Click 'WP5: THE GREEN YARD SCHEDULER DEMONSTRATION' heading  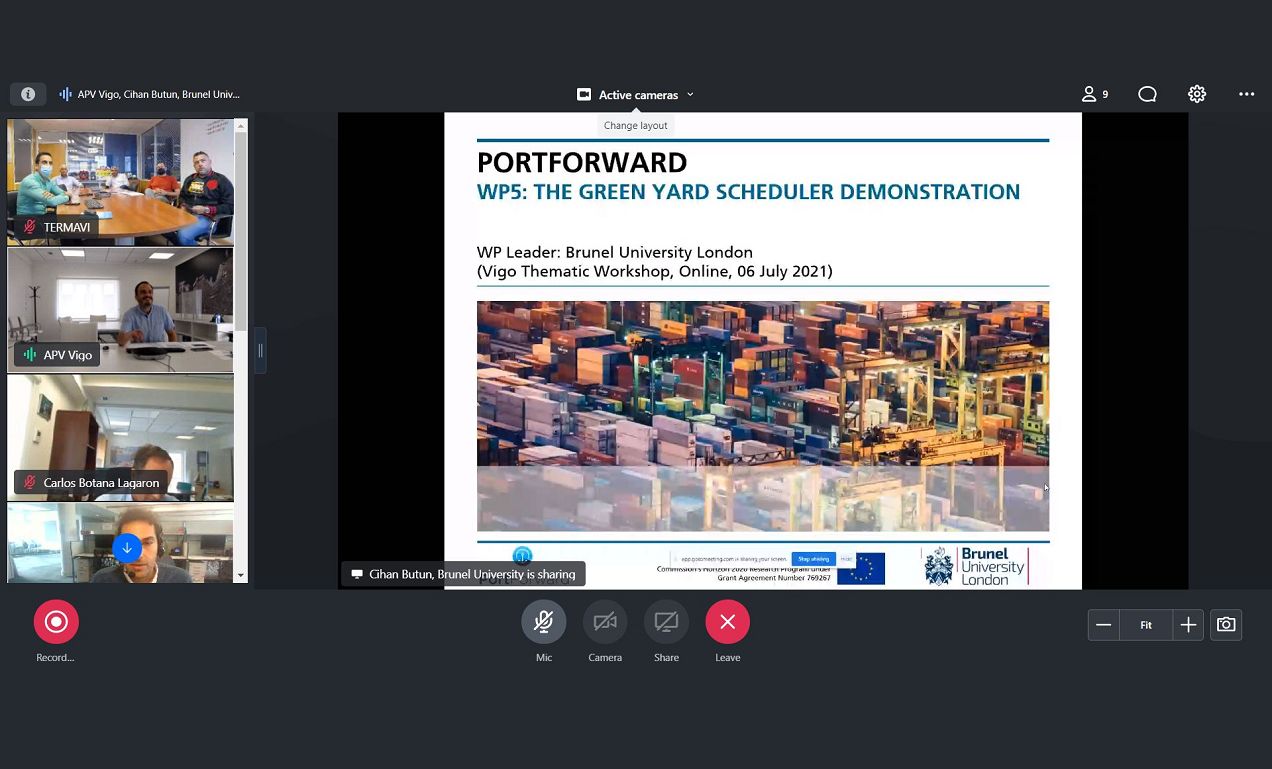tap(748, 192)
